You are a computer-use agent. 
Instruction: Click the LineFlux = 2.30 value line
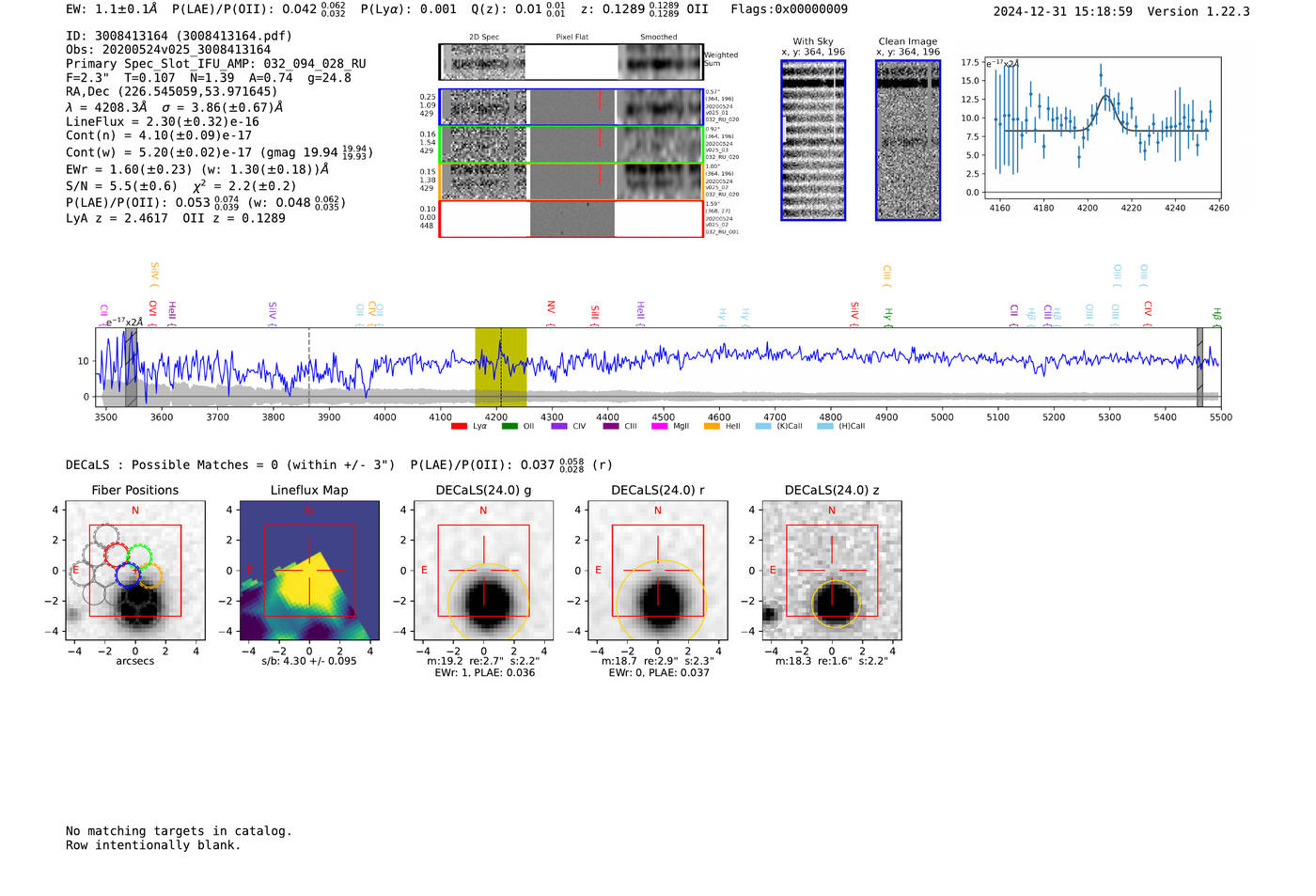coord(163,121)
